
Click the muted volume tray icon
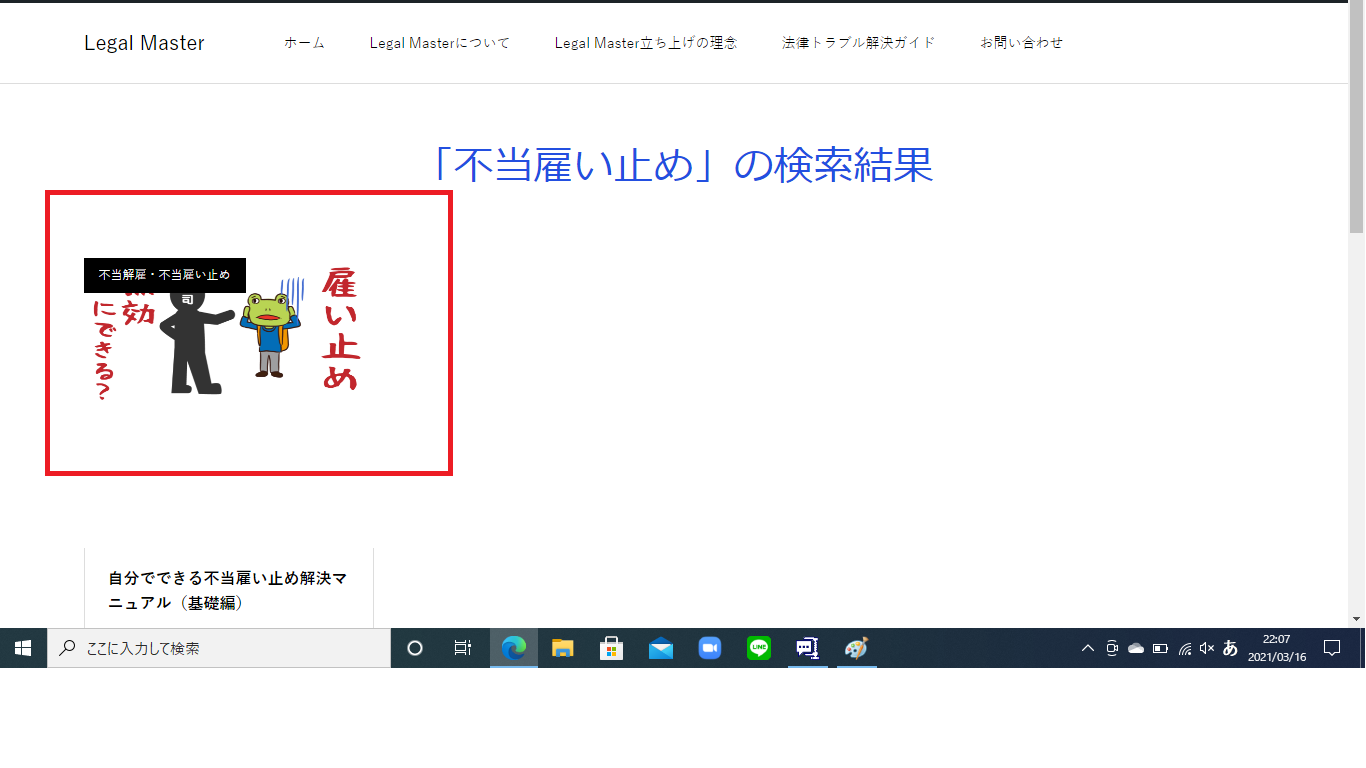coord(1207,648)
